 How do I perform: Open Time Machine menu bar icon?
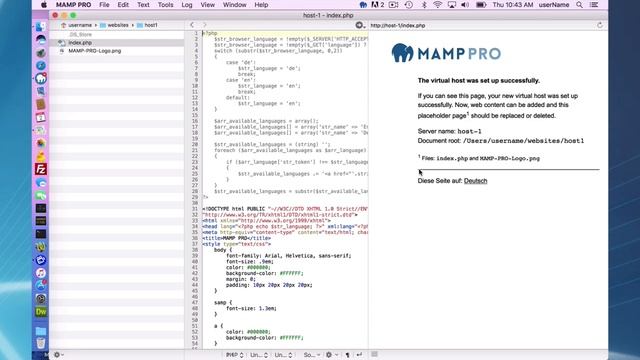[409, 5]
